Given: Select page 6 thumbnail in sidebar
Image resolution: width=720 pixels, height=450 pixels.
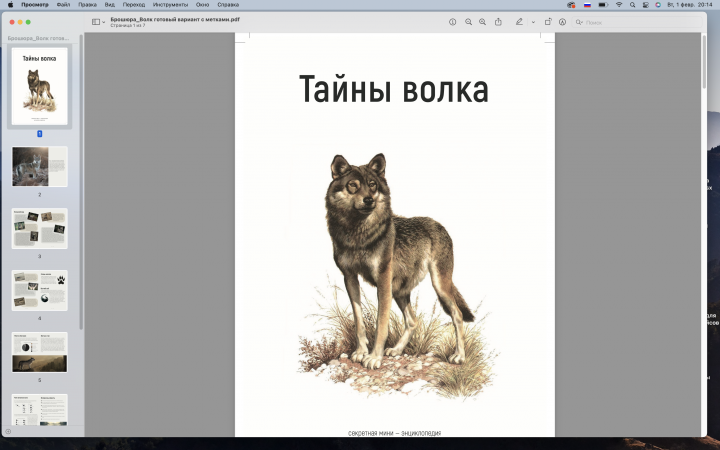Looking at the screenshot, I should (x=39, y=410).
